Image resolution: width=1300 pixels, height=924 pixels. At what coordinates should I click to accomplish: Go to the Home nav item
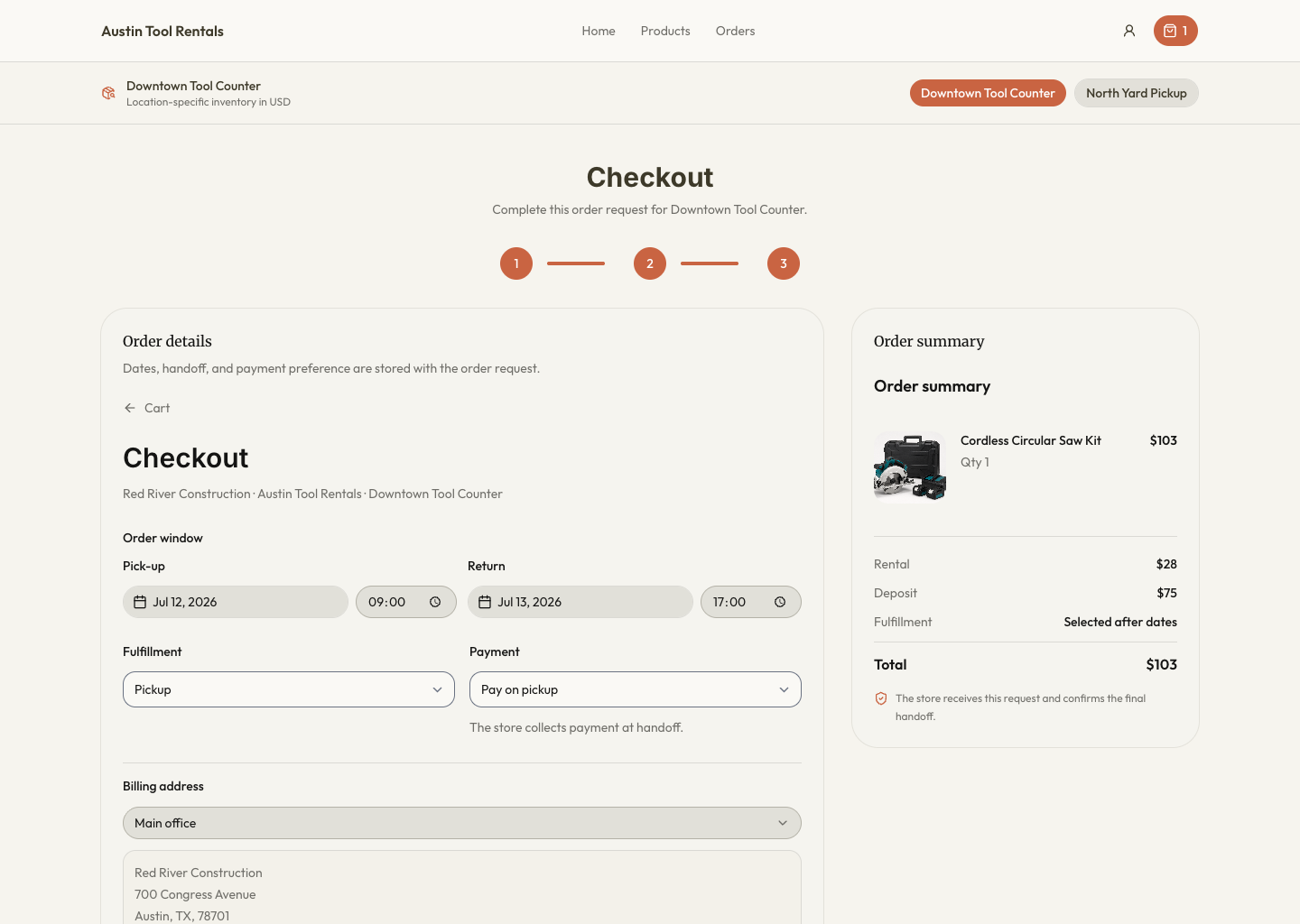[x=599, y=31]
